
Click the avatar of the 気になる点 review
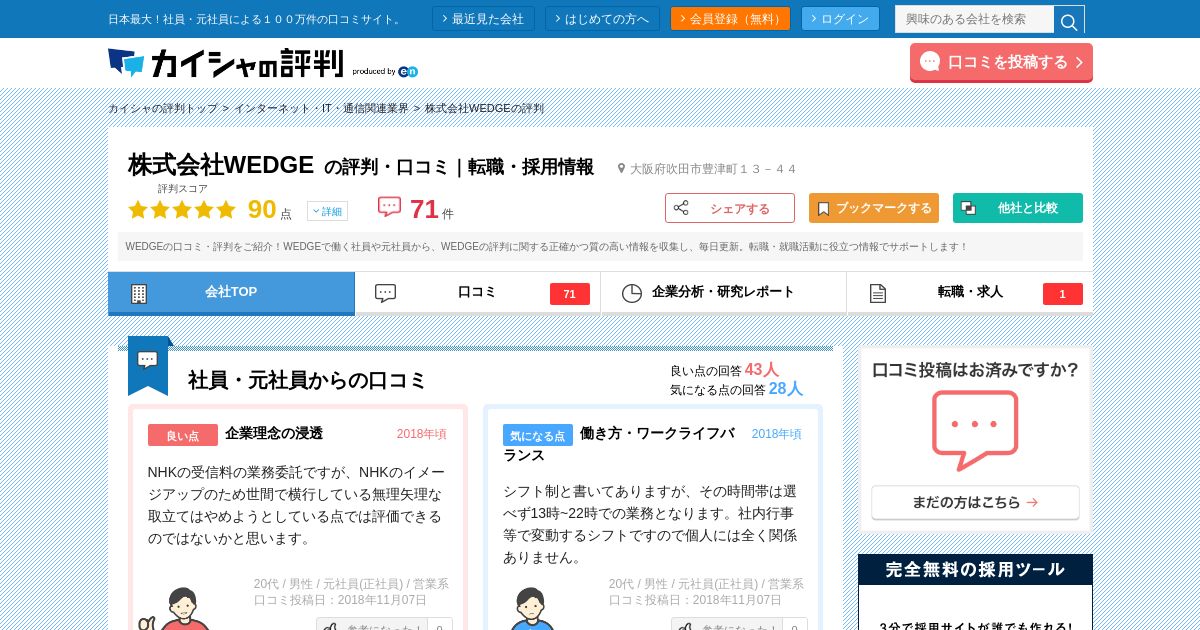531,608
